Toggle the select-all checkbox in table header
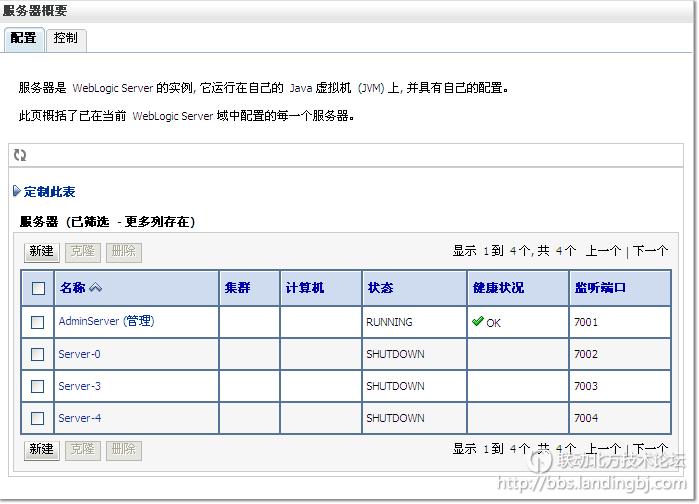This screenshot has height=504, width=699. pyautogui.click(x=38, y=288)
